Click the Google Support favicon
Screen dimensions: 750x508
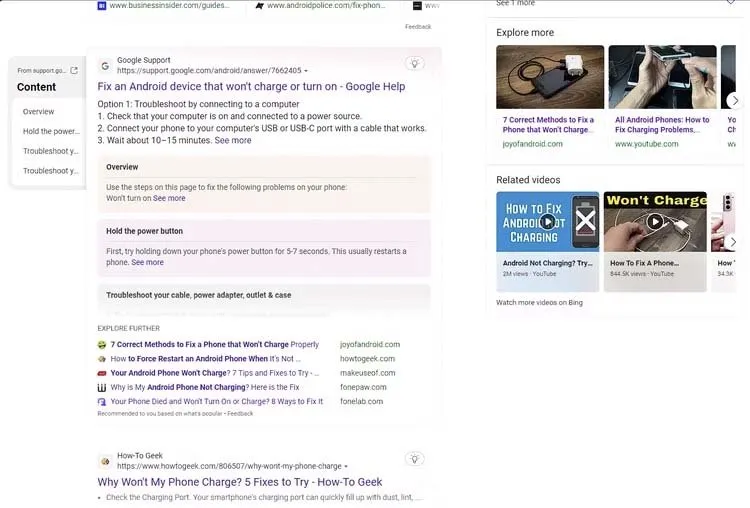coord(104,65)
